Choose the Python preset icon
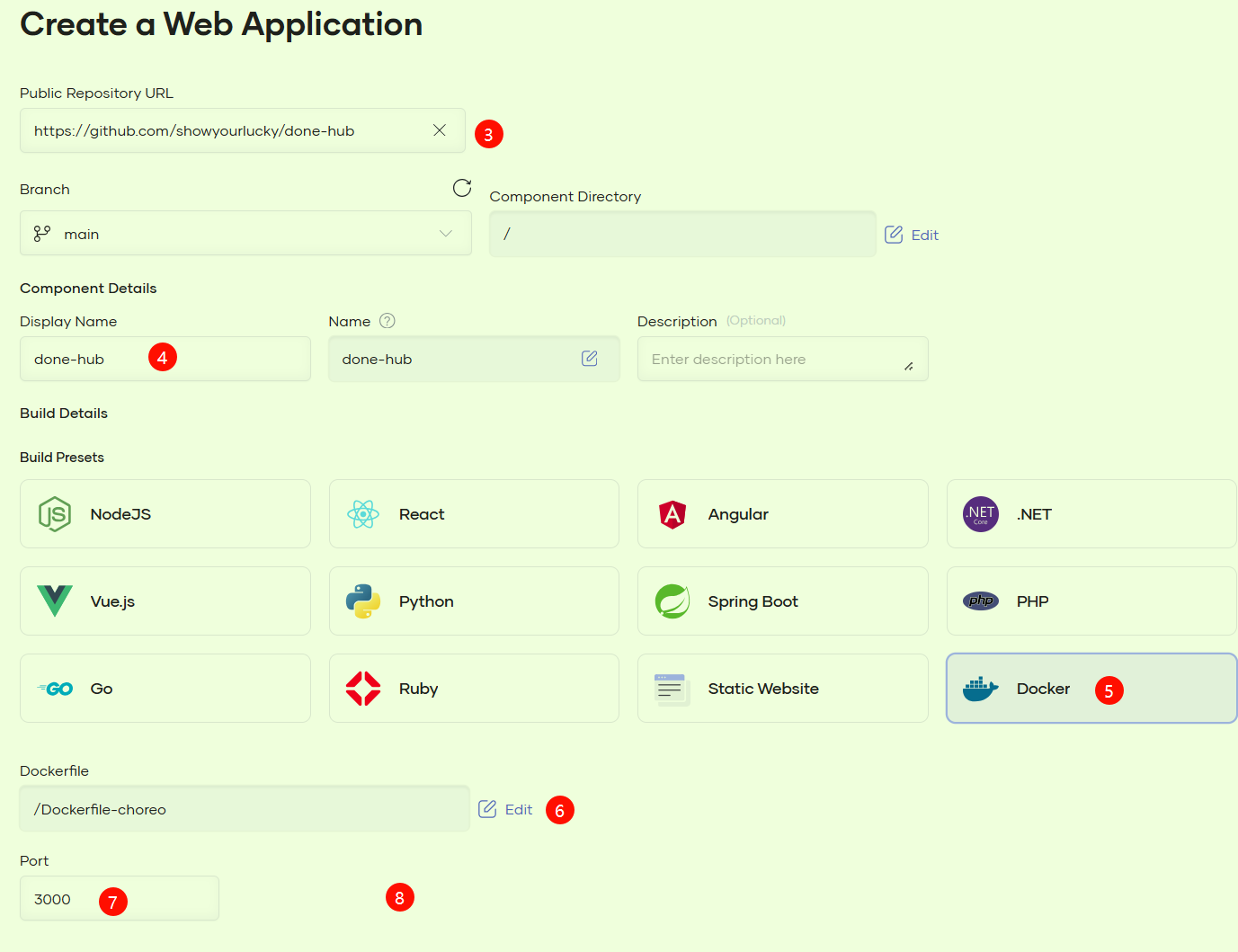1238x952 pixels. [363, 601]
